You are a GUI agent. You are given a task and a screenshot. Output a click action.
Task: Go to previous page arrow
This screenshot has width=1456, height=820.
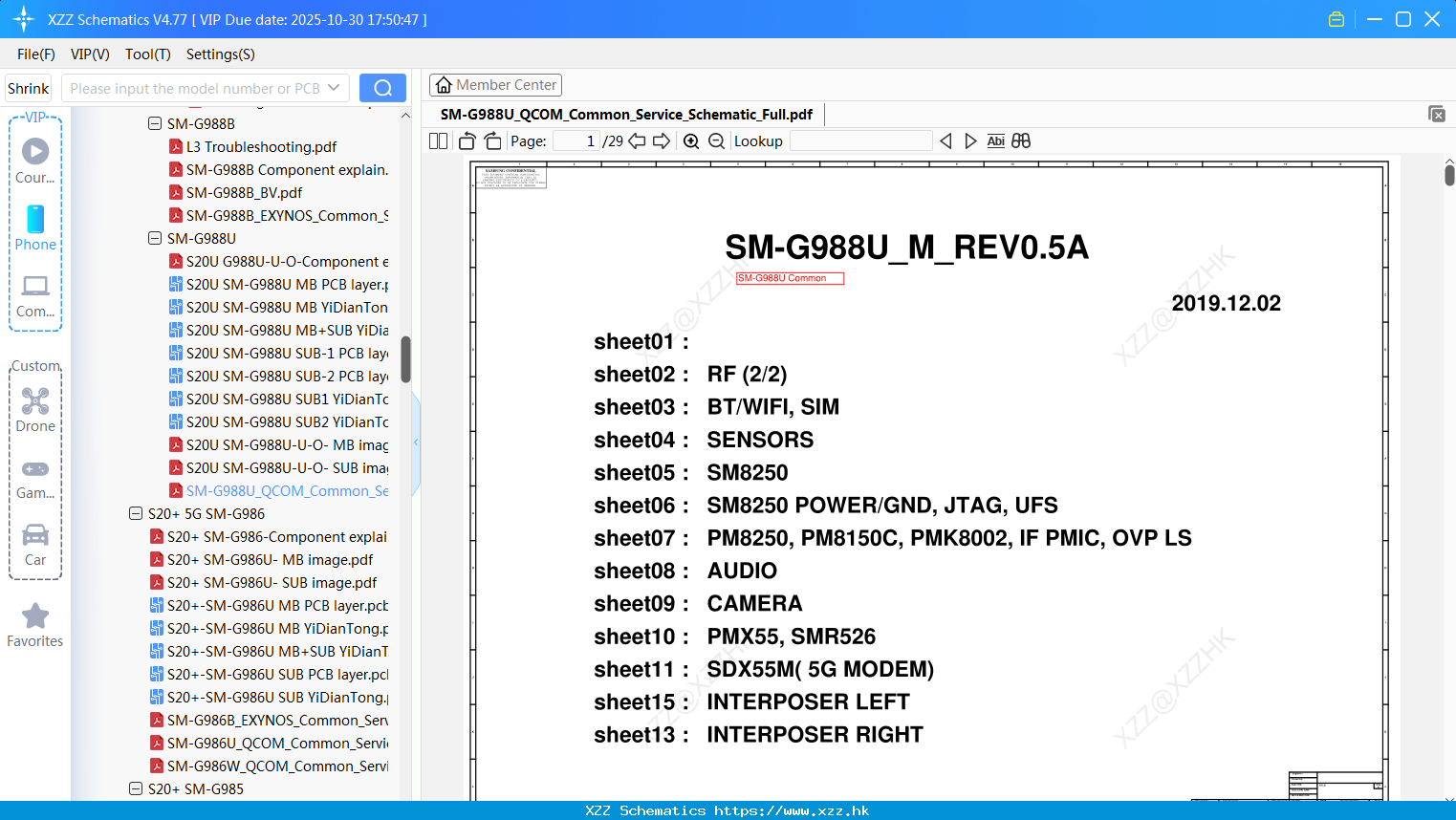coord(637,140)
